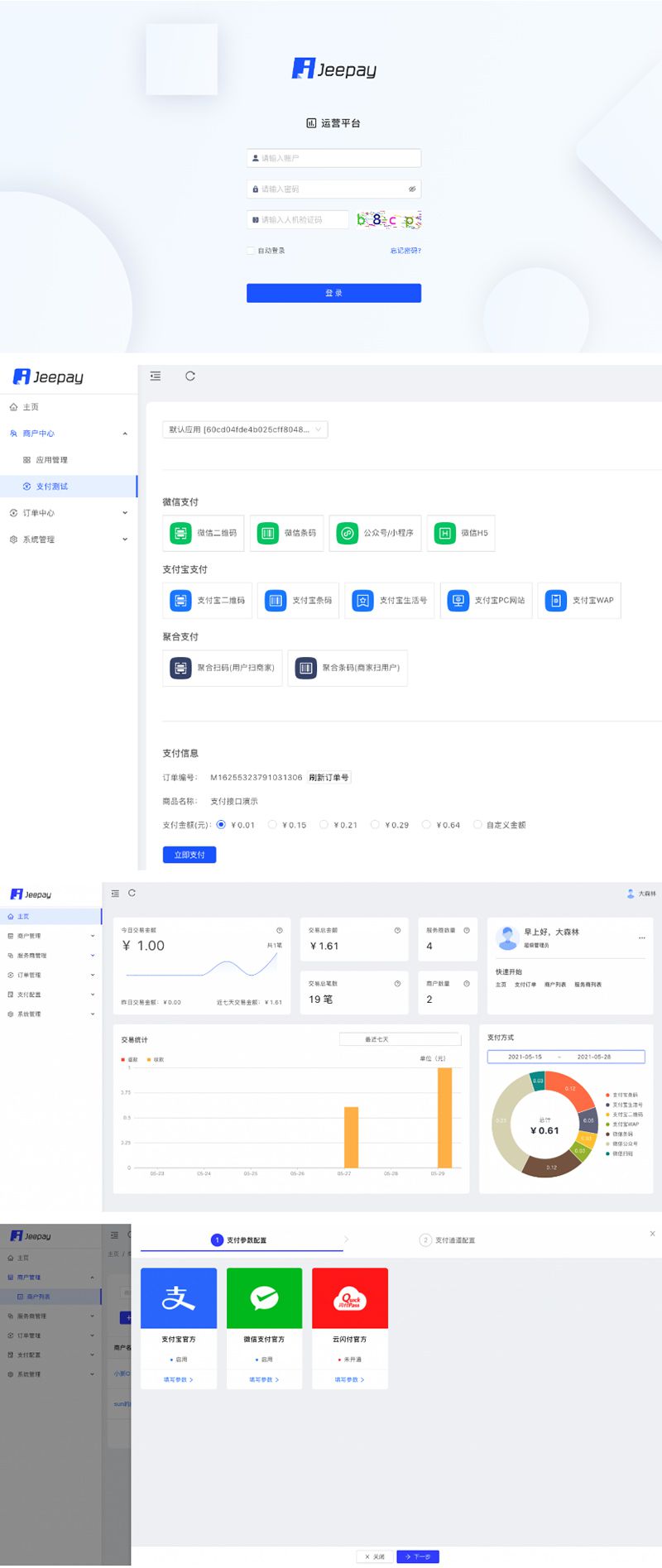Click the Alipay PC website icon

click(x=458, y=601)
